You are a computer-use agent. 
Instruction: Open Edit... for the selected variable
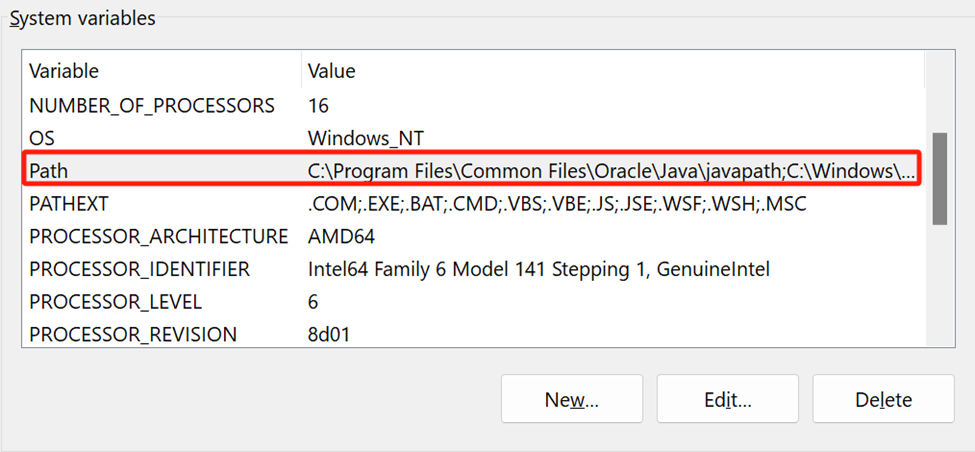727,400
